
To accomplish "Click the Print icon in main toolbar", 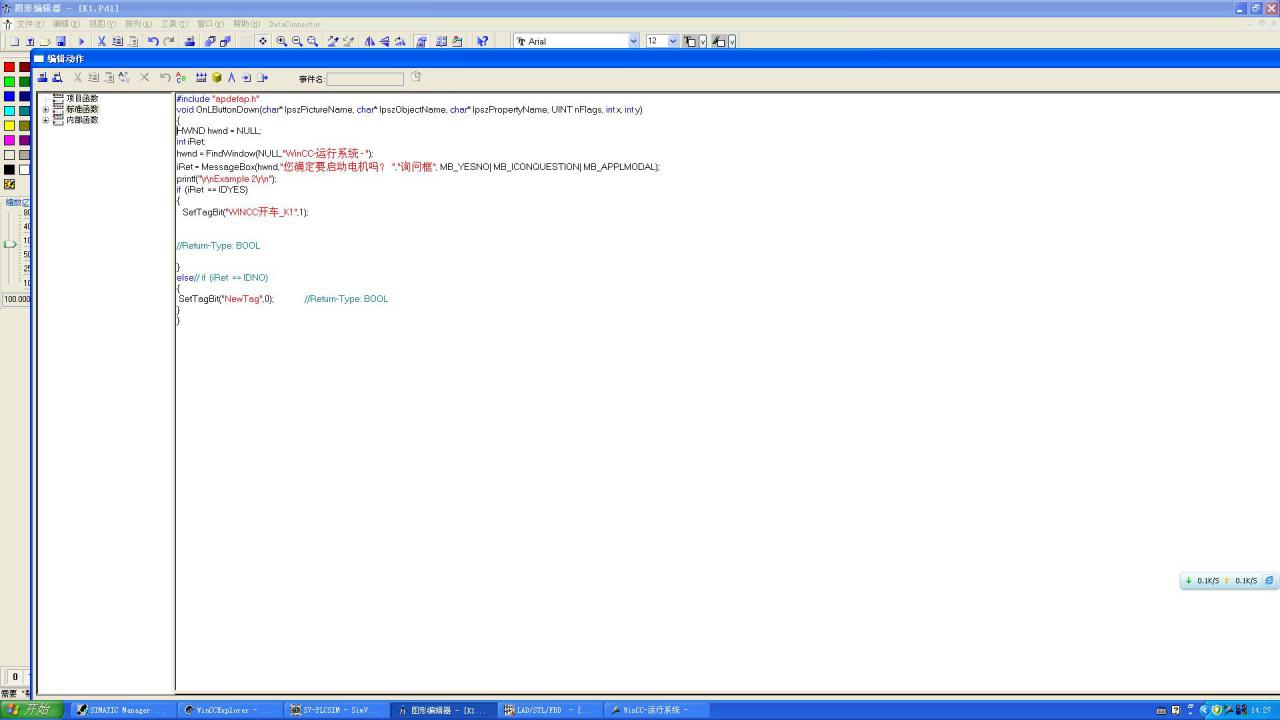I will tap(190, 41).
